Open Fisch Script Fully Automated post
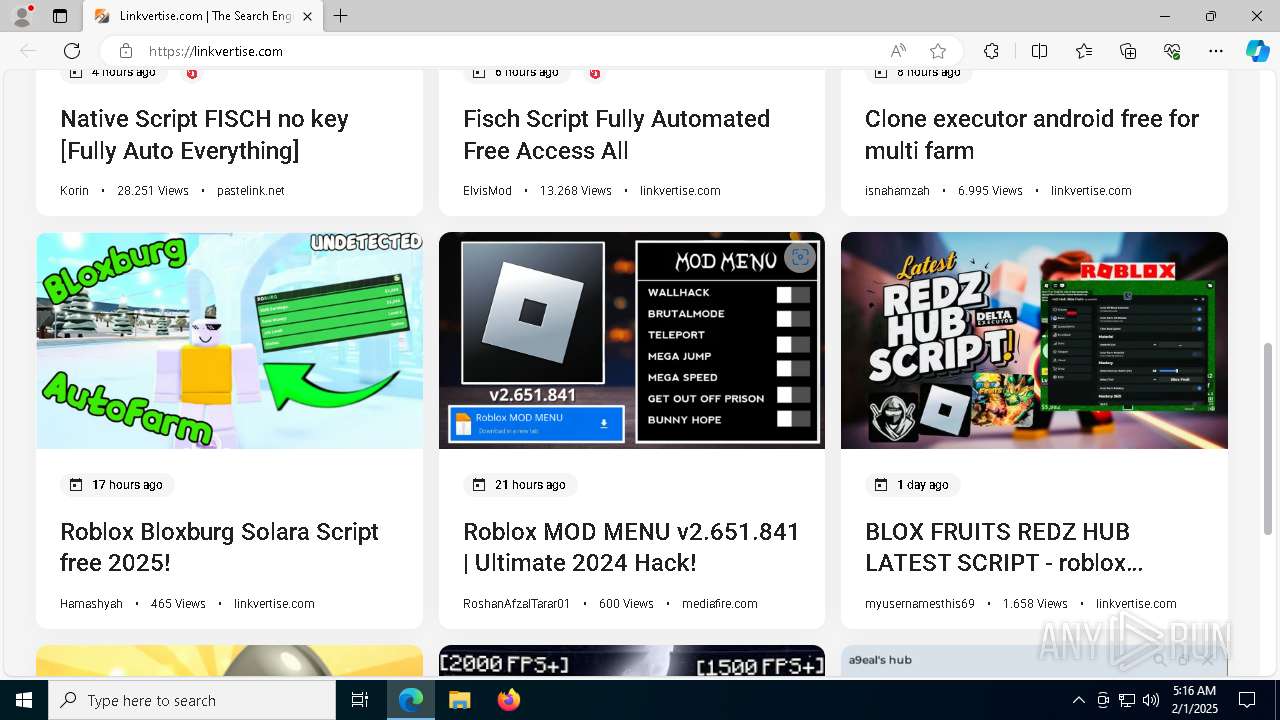Screen dimensions: 1280x720 click(616, 135)
